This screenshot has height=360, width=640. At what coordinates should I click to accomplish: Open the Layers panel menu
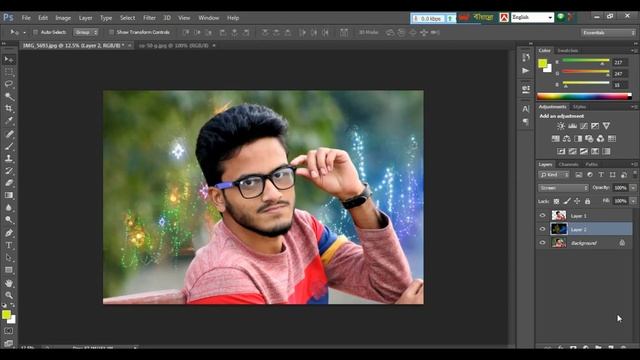(634, 164)
